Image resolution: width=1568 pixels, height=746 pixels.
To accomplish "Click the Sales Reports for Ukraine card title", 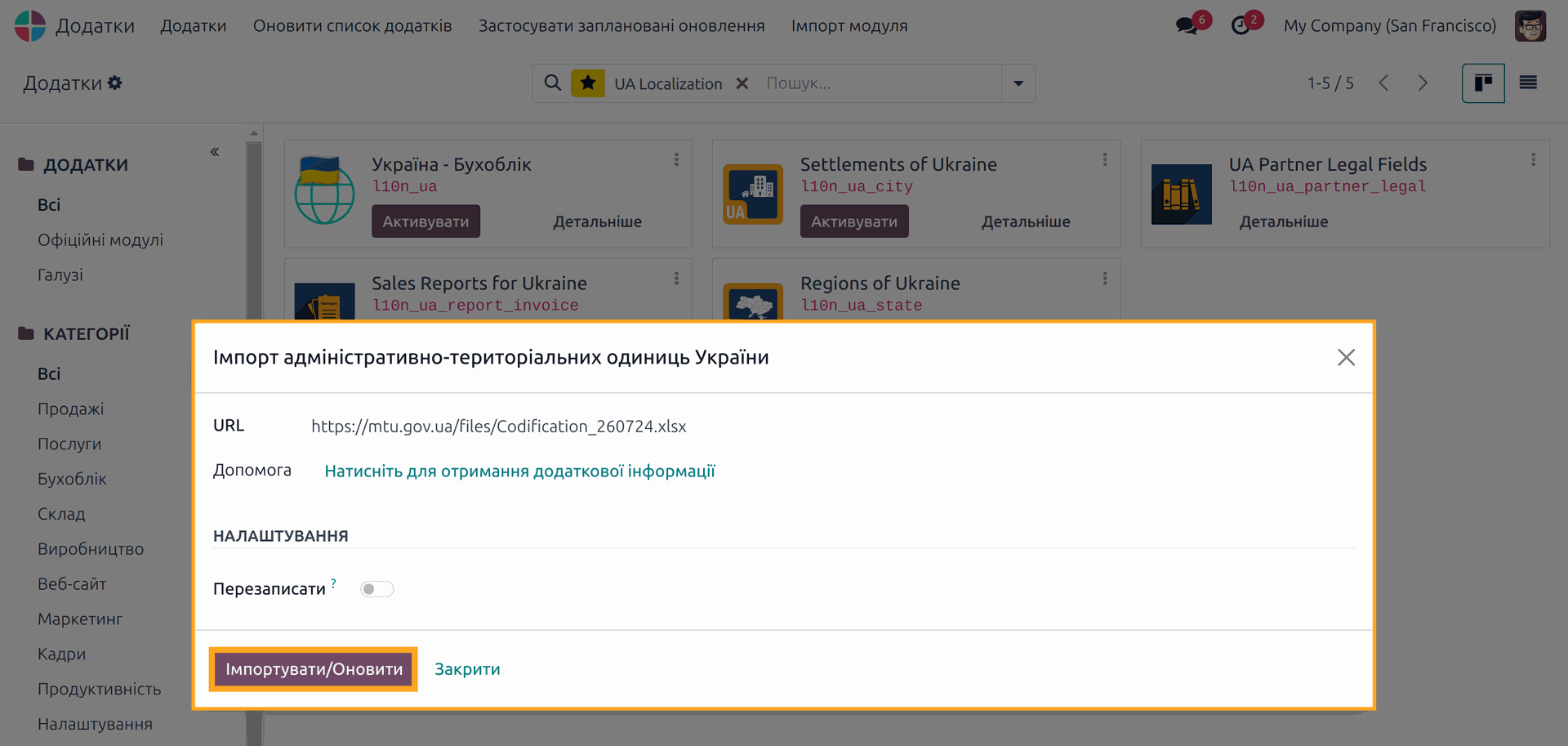I will pos(479,283).
